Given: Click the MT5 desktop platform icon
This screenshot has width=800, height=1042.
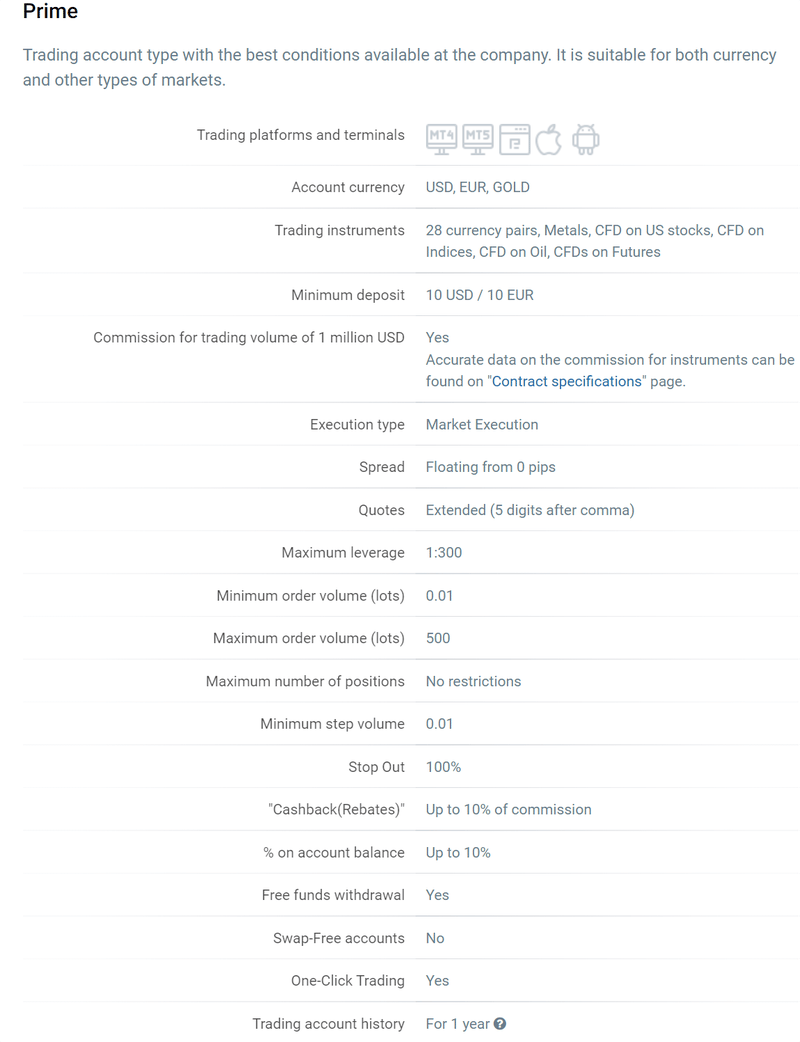Looking at the screenshot, I should point(478,139).
